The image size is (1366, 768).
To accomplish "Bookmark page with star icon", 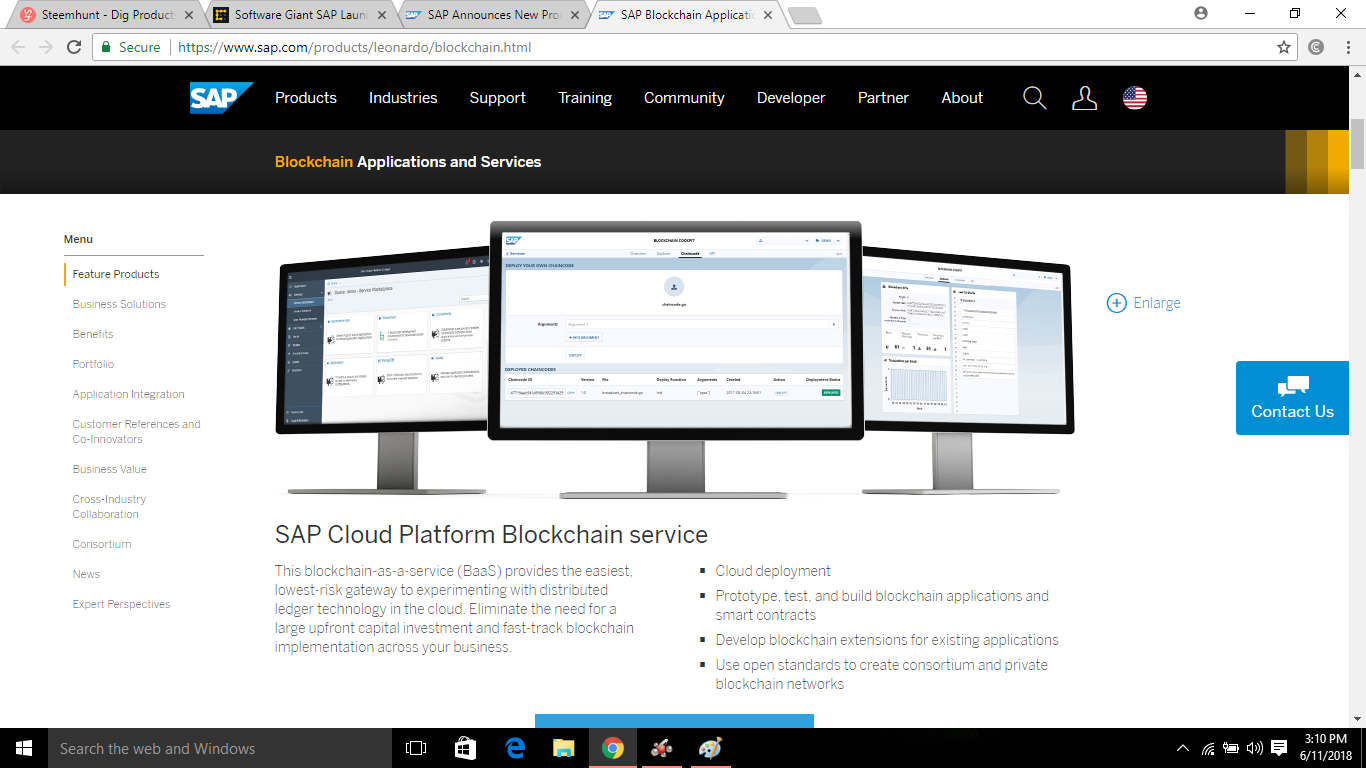I will [x=1284, y=47].
